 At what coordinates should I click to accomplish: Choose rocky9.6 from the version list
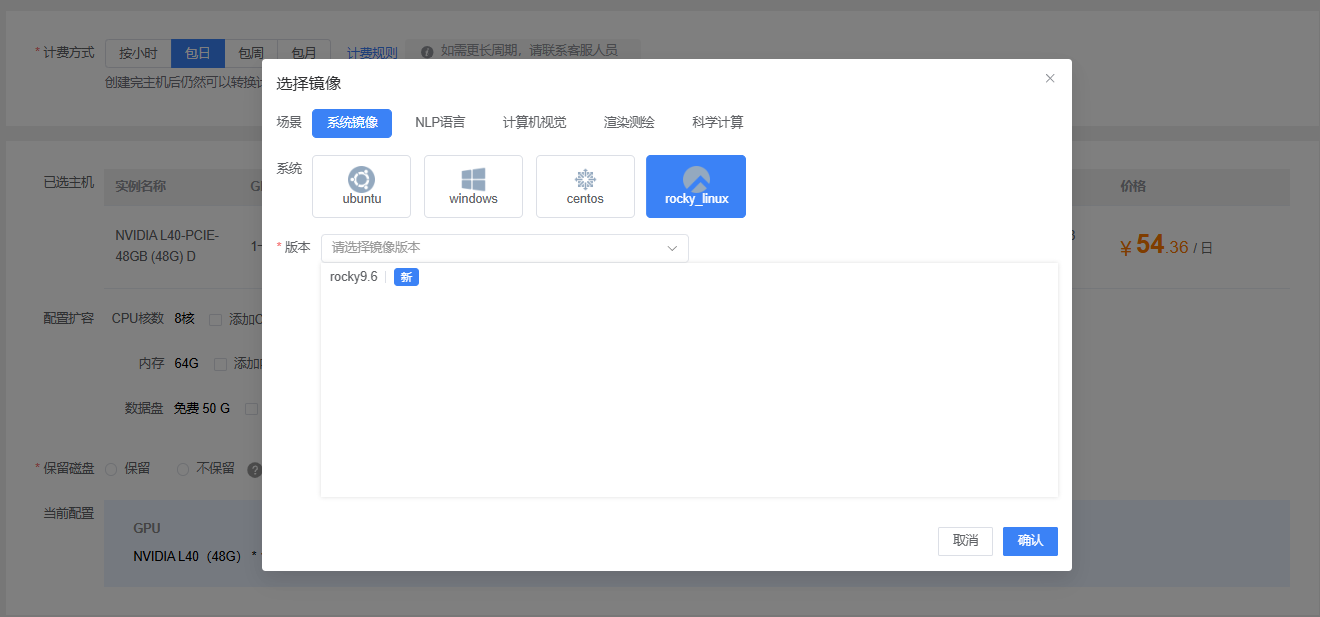pyautogui.click(x=354, y=277)
